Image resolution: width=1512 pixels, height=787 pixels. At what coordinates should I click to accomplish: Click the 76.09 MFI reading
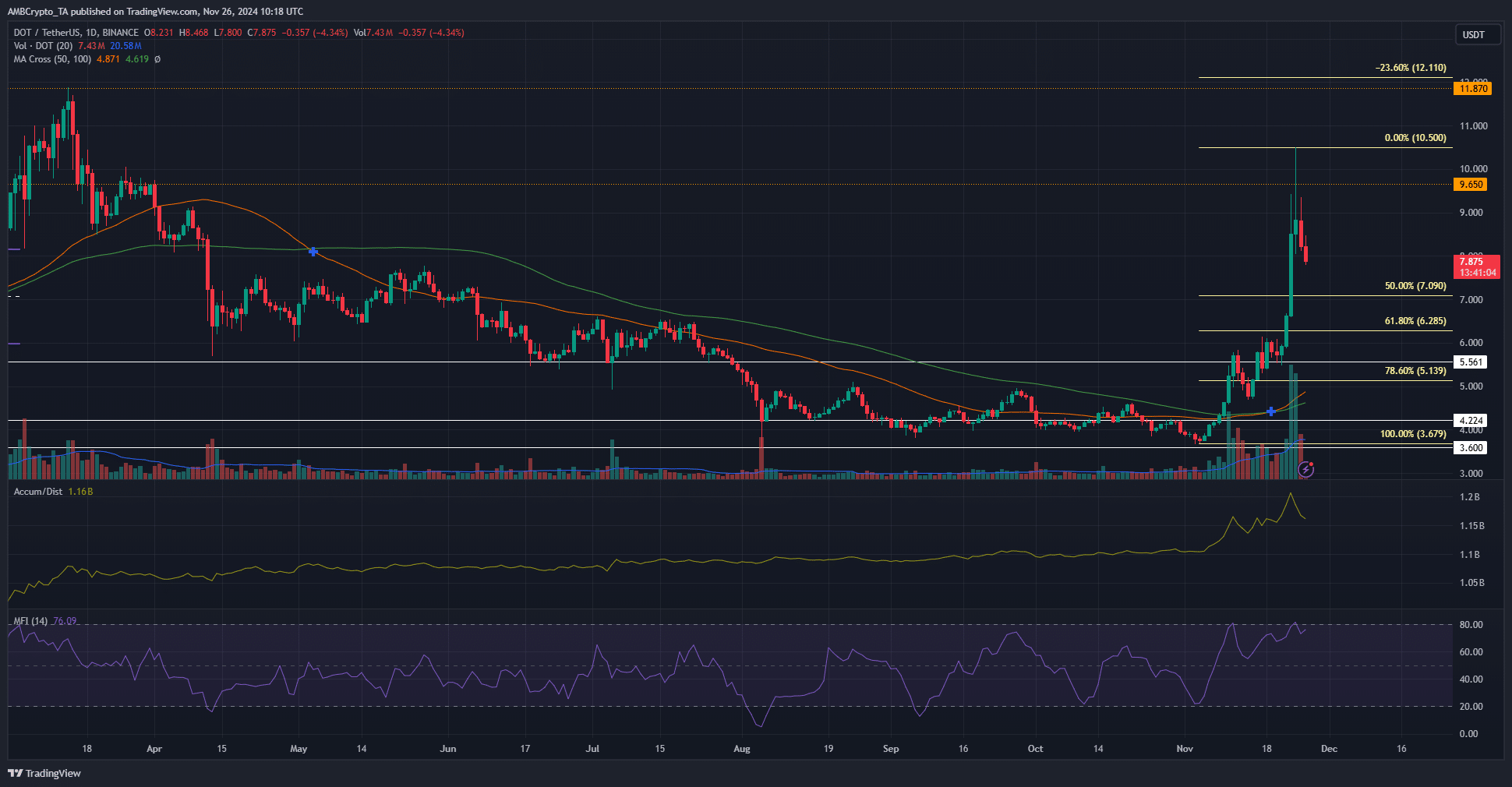pos(65,621)
